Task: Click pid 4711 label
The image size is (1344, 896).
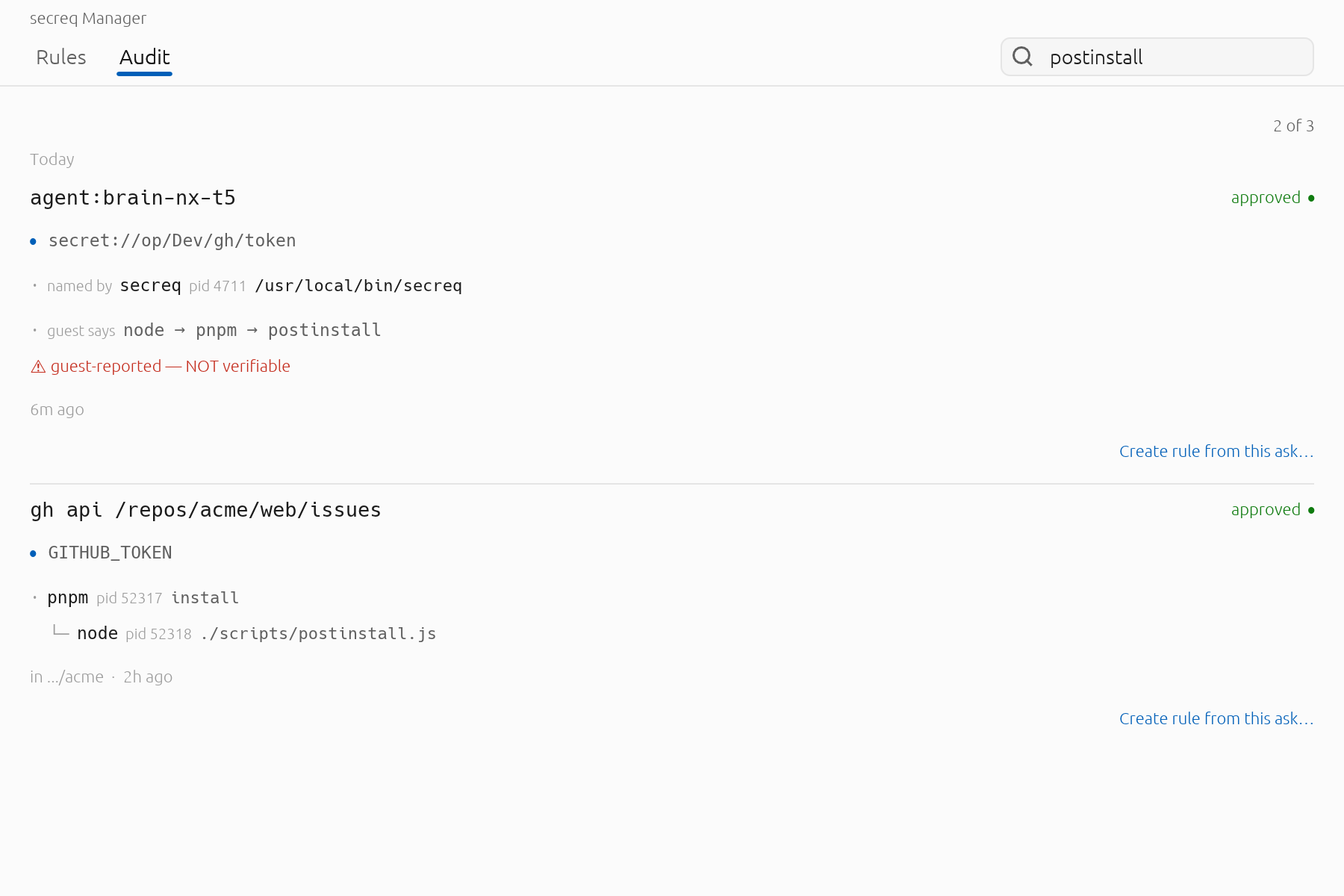Action: pos(217,286)
